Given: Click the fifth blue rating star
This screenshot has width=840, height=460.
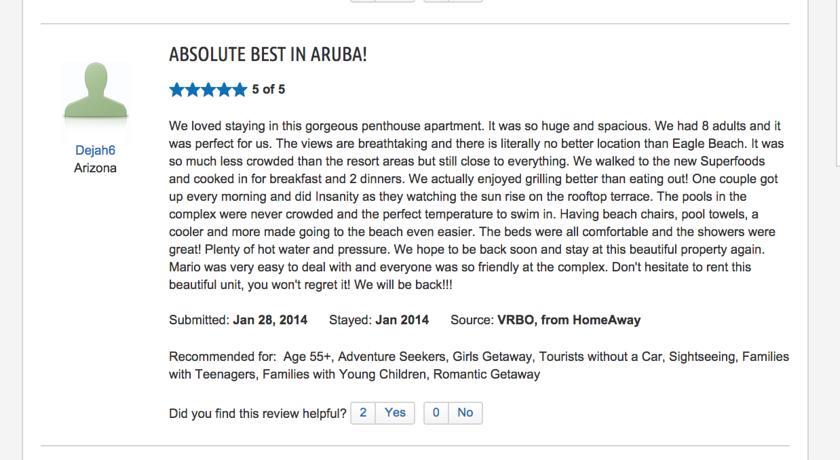Looking at the screenshot, I should click(239, 90).
